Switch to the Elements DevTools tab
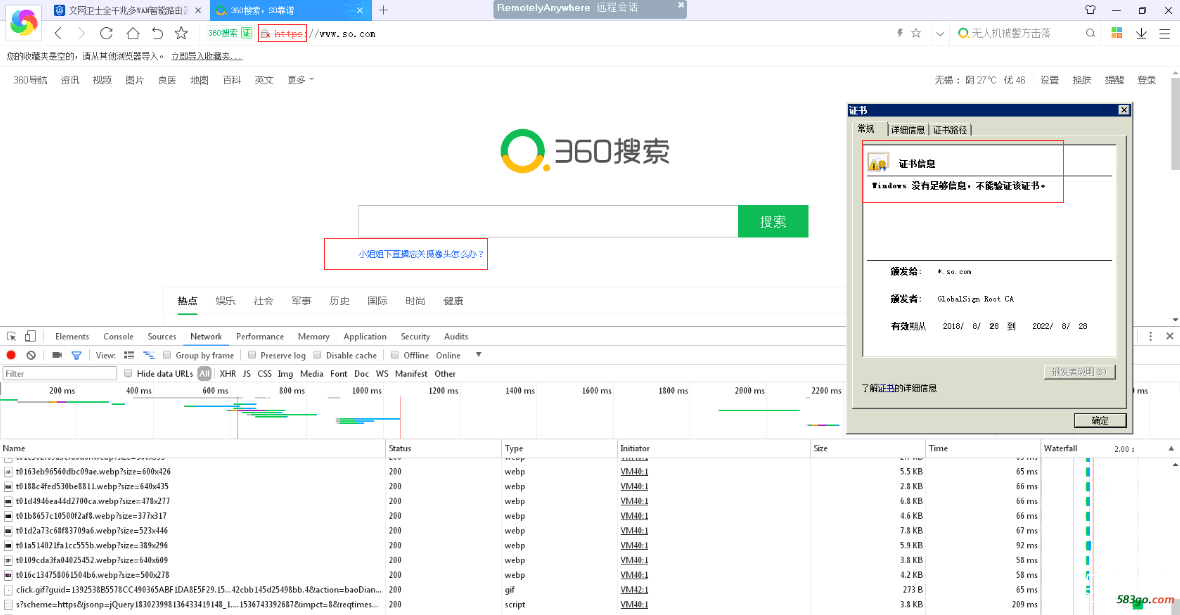Screen dimensions: 1180x615 tap(72, 336)
